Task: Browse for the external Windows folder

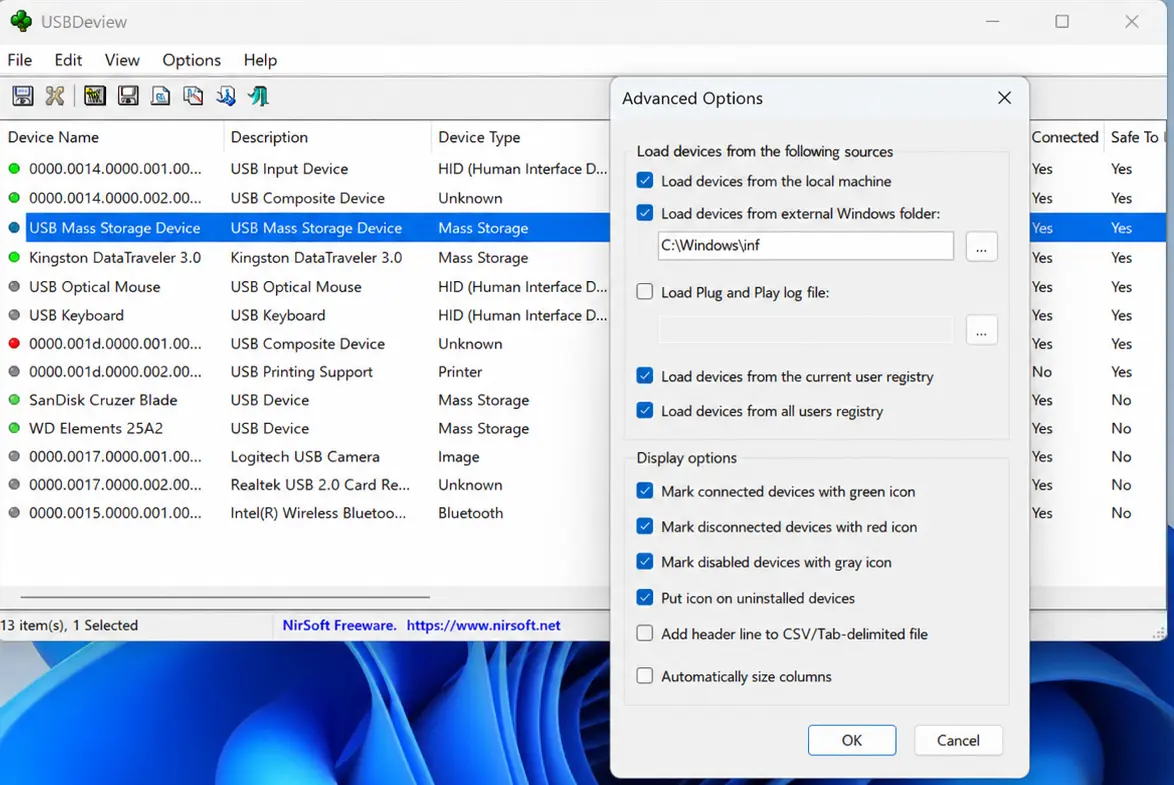Action: [982, 246]
